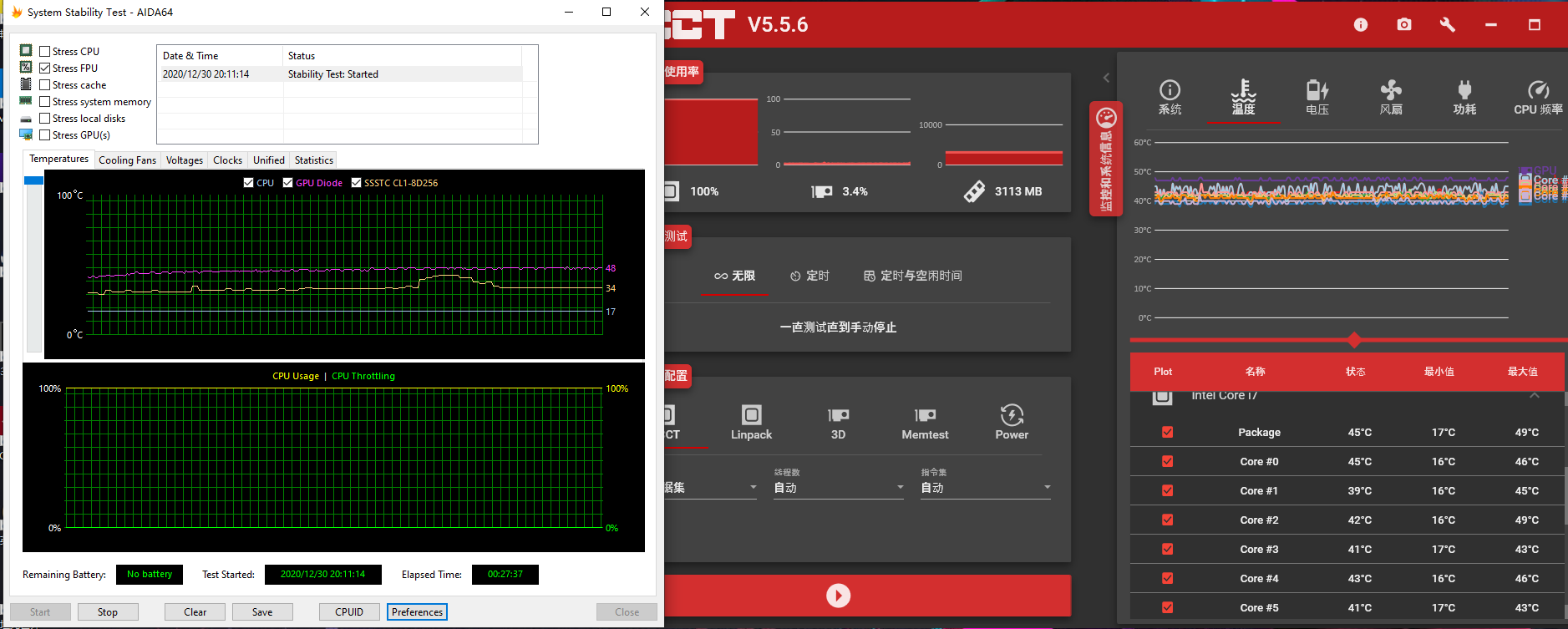Sort by 最小值 column header
Viewport: 1568px width, 629px height.
1439,372
